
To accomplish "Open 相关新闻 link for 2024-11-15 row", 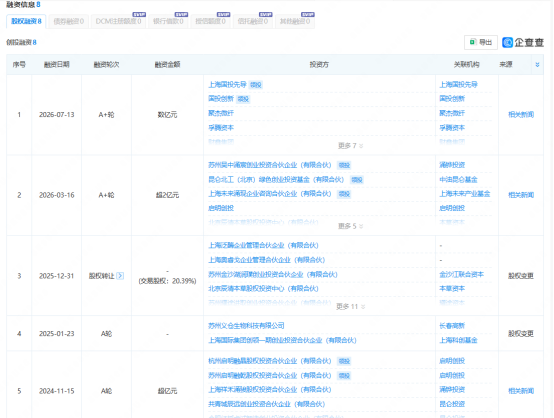I will click(521, 391).
